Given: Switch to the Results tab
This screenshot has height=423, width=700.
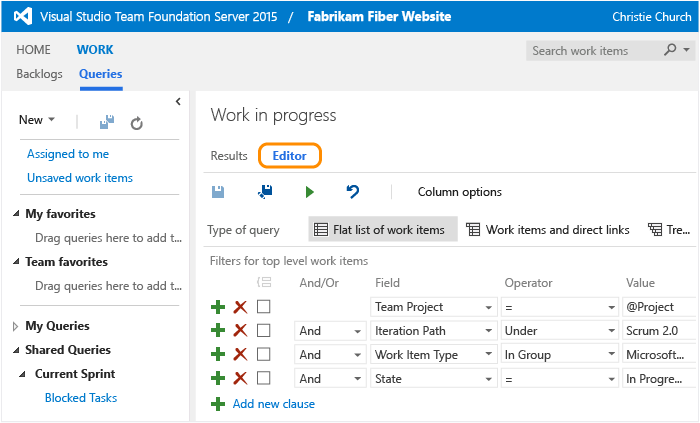Looking at the screenshot, I should click(x=229, y=156).
